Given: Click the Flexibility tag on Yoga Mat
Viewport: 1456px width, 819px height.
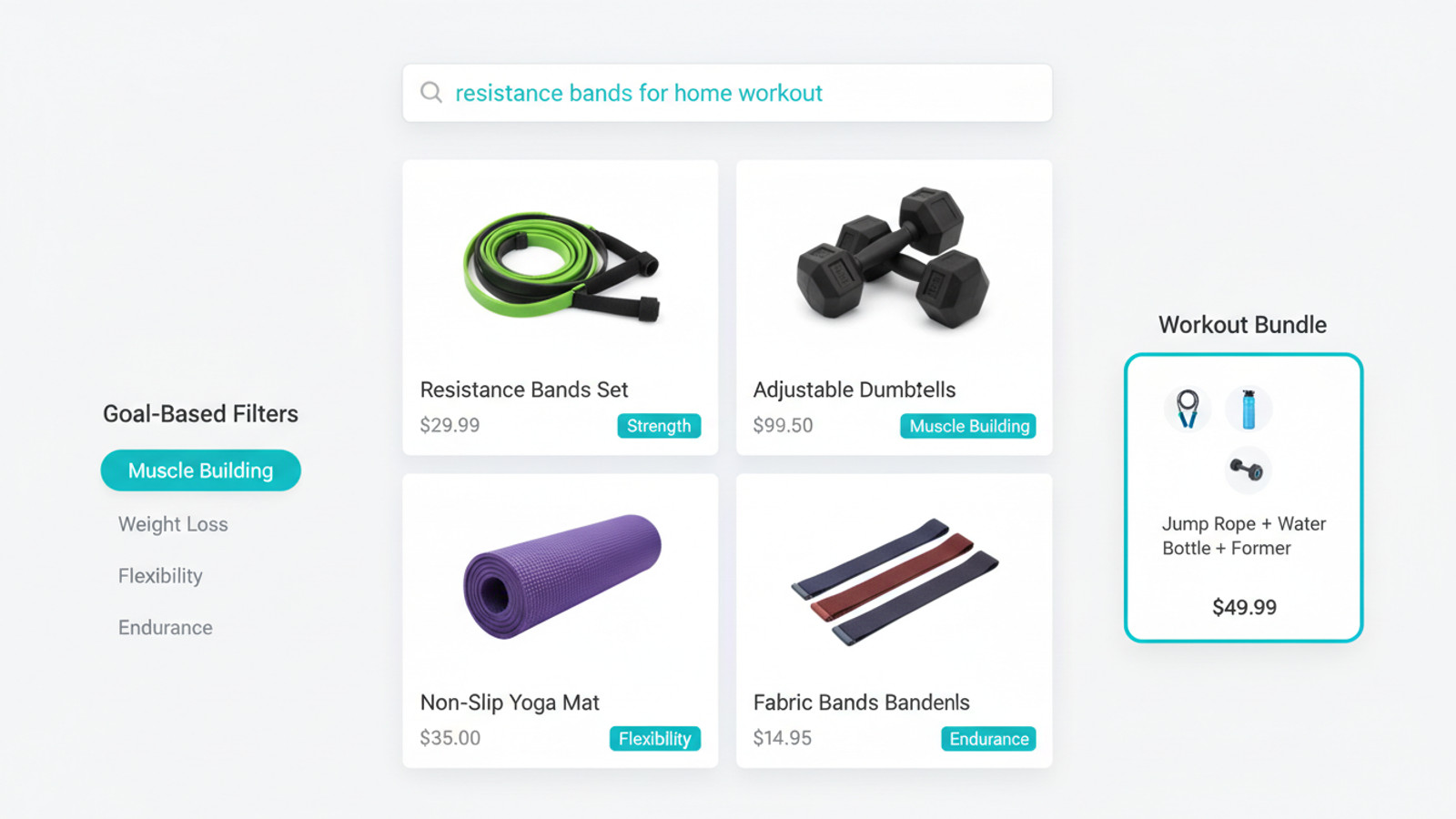Looking at the screenshot, I should coord(654,739).
